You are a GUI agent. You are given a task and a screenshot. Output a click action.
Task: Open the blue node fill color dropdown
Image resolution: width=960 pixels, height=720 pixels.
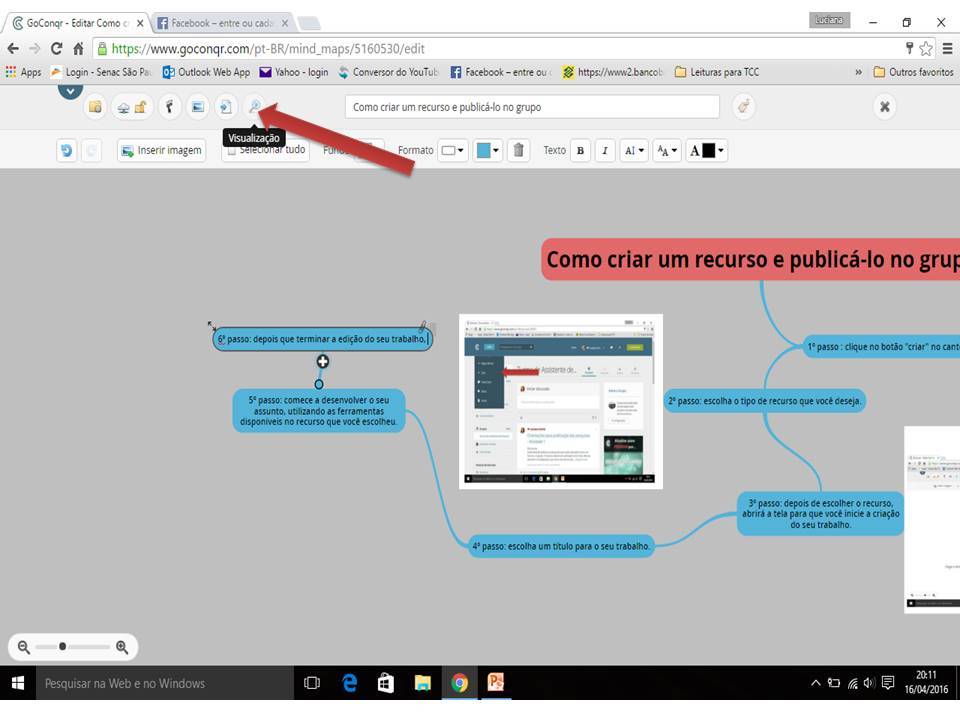(x=487, y=151)
